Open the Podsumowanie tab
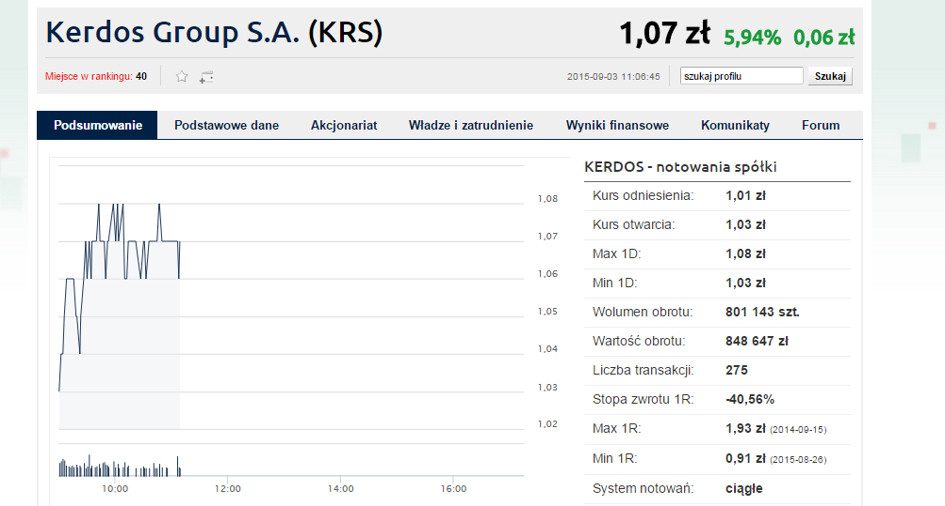This screenshot has height=506, width=945. point(98,125)
